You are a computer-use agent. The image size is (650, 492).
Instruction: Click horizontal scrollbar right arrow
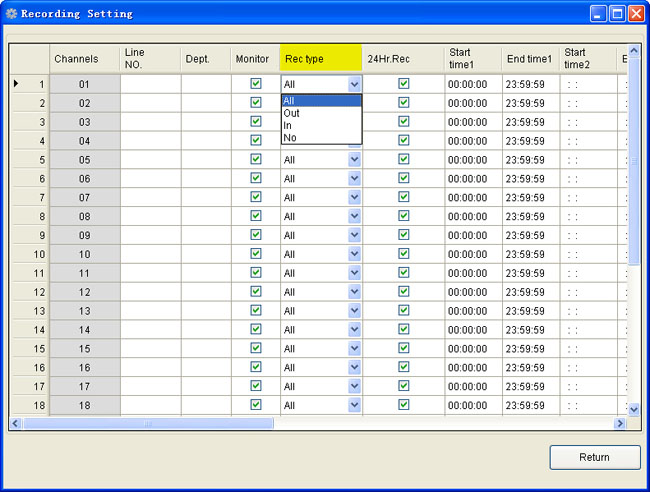[620, 424]
